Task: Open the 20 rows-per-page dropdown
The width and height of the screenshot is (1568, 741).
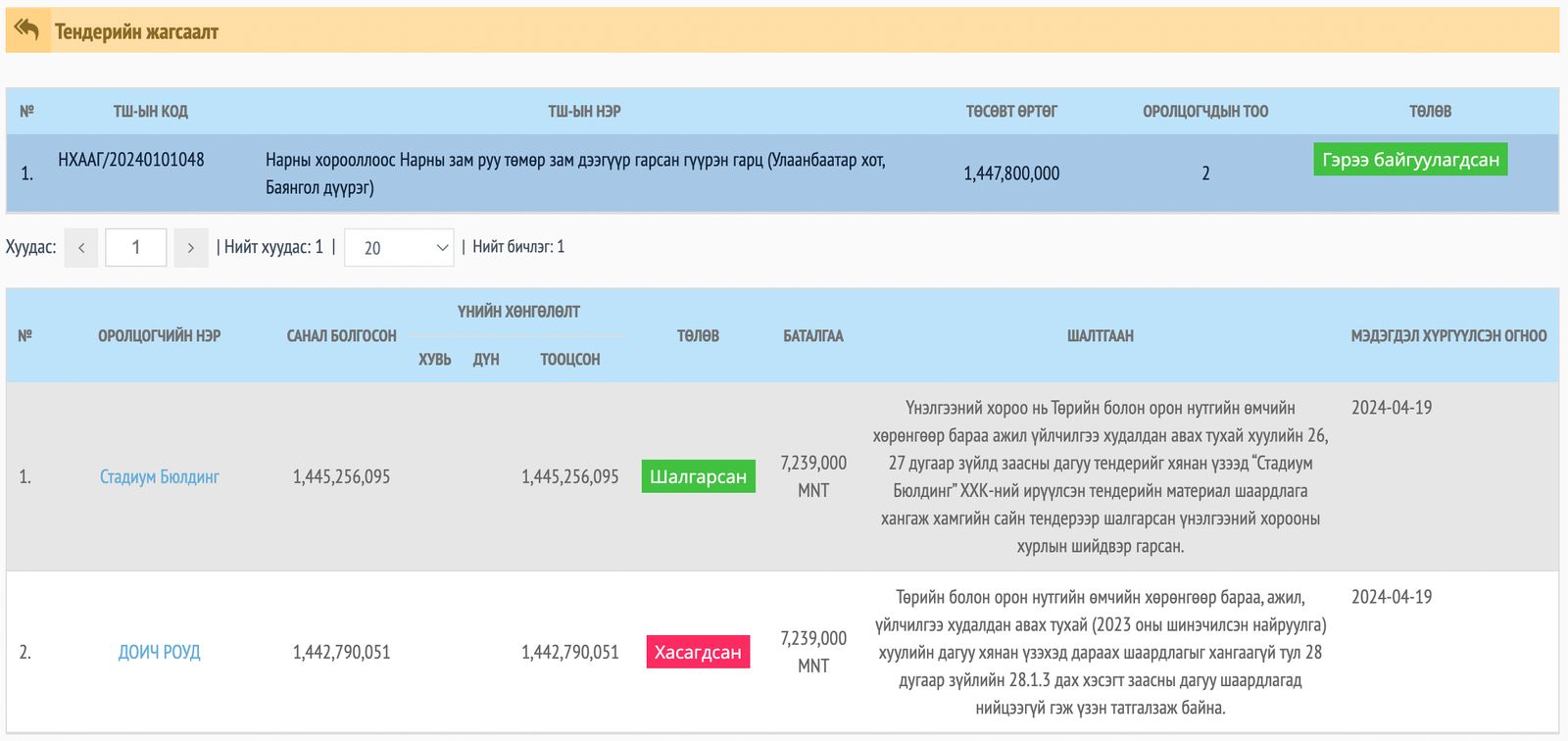Action: [399, 248]
